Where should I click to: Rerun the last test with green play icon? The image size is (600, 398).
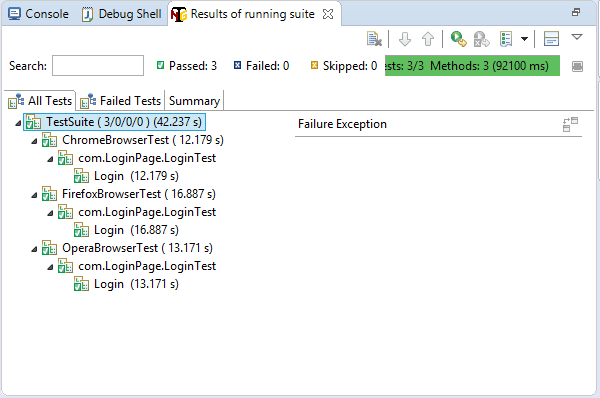click(458, 39)
